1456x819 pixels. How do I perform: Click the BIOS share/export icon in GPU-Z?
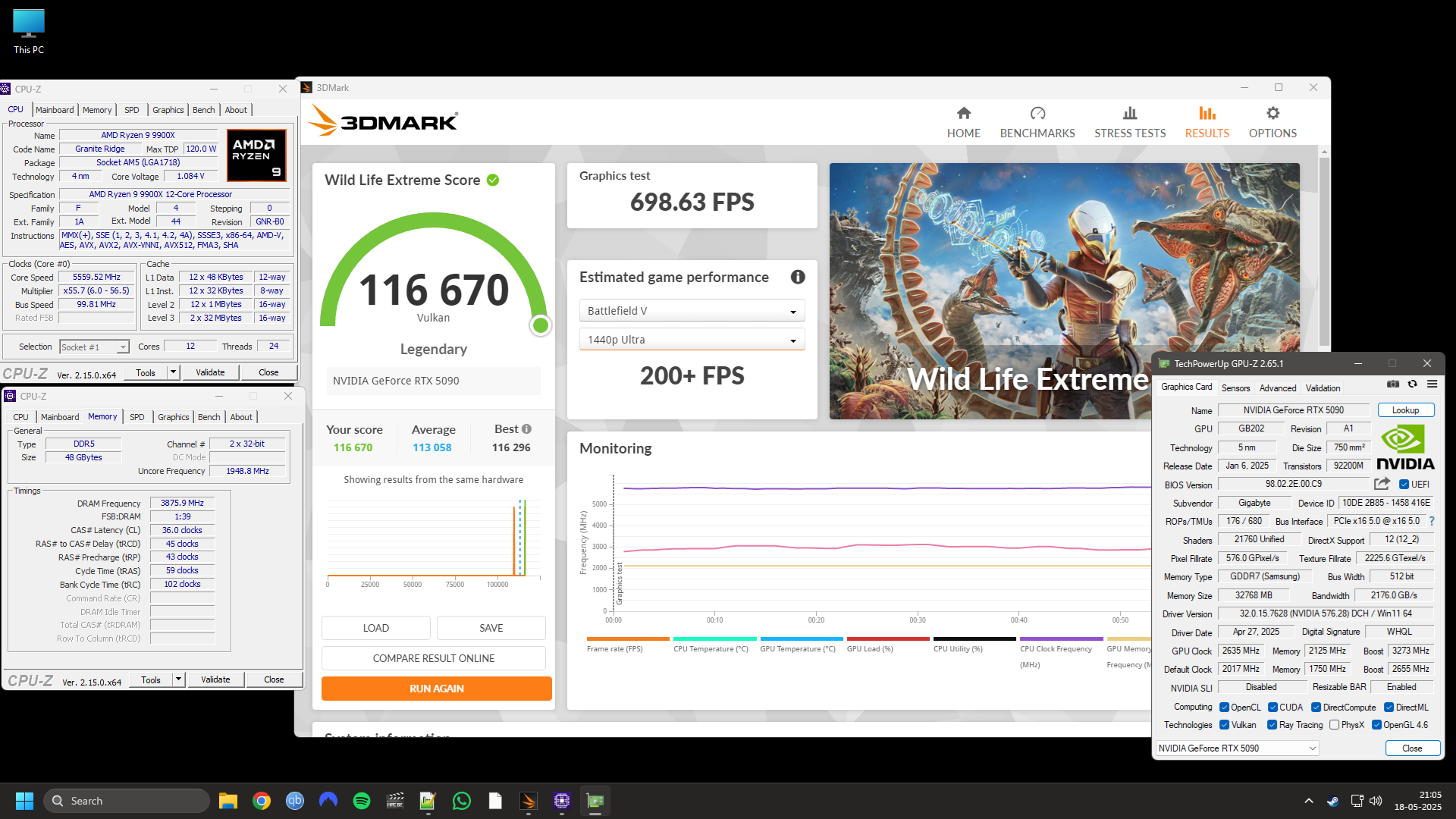tap(1382, 484)
